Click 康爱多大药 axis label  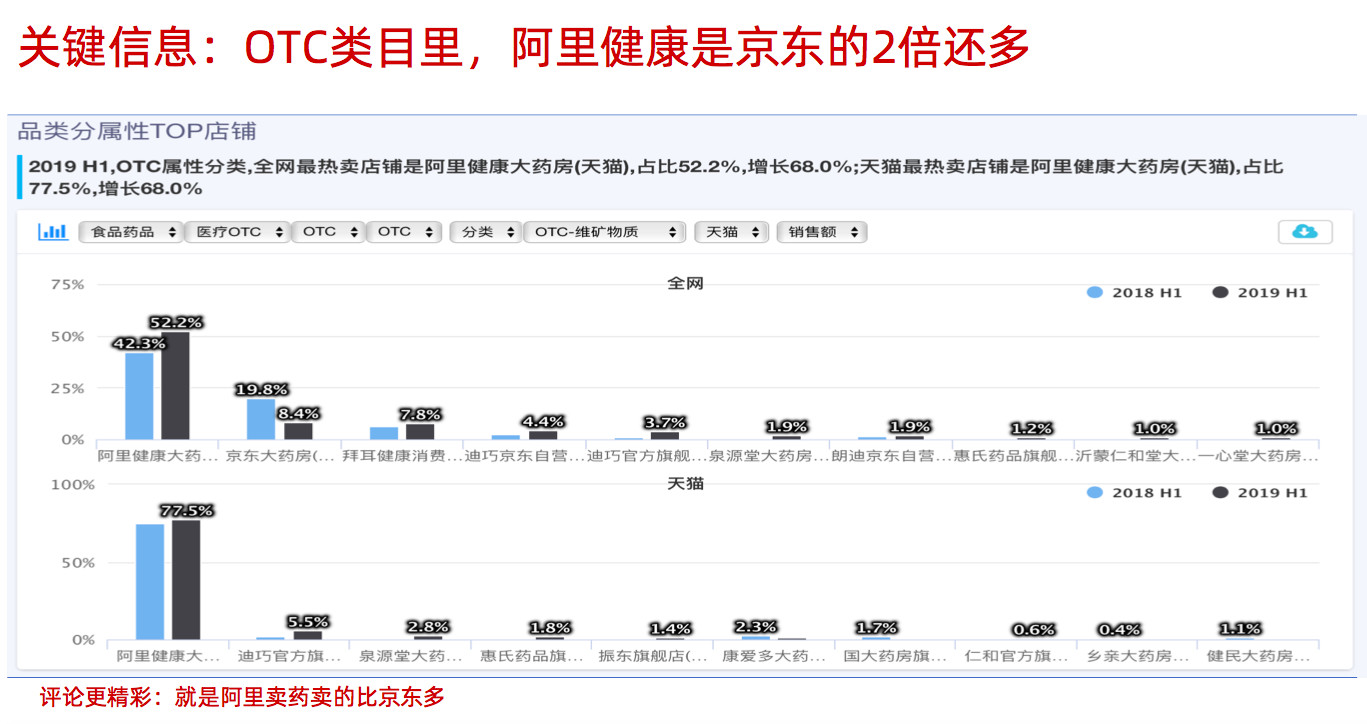click(x=775, y=657)
